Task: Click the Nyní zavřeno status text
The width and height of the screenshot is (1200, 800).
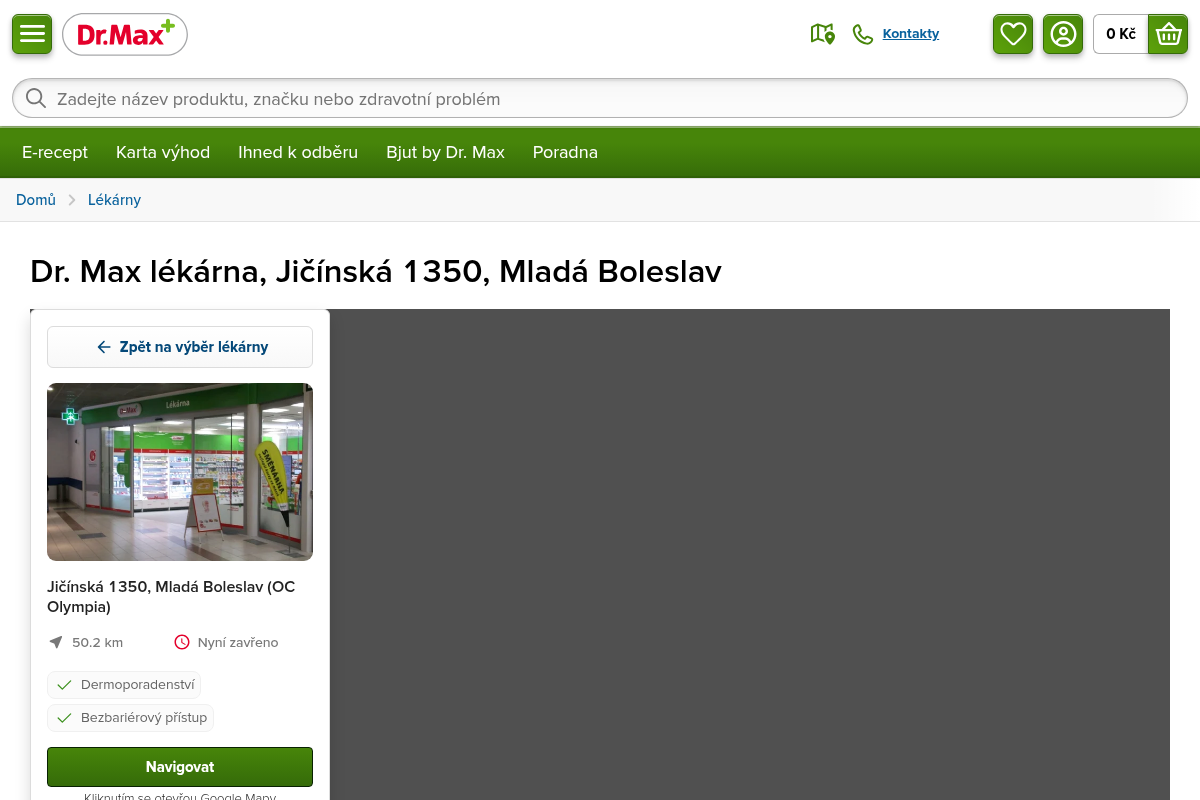Action: pyautogui.click(x=238, y=642)
